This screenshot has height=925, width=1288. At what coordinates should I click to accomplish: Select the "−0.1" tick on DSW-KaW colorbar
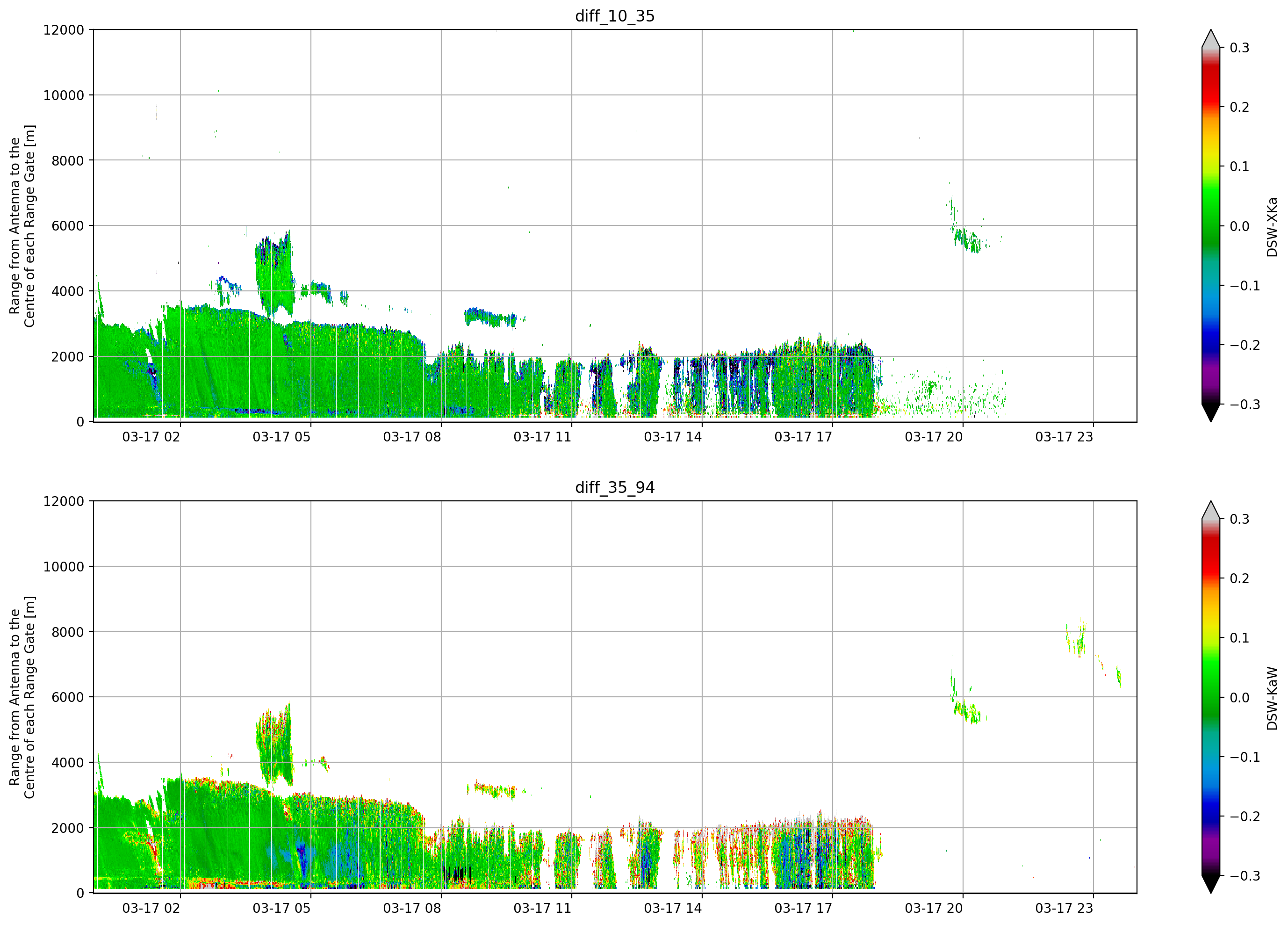tap(1245, 757)
